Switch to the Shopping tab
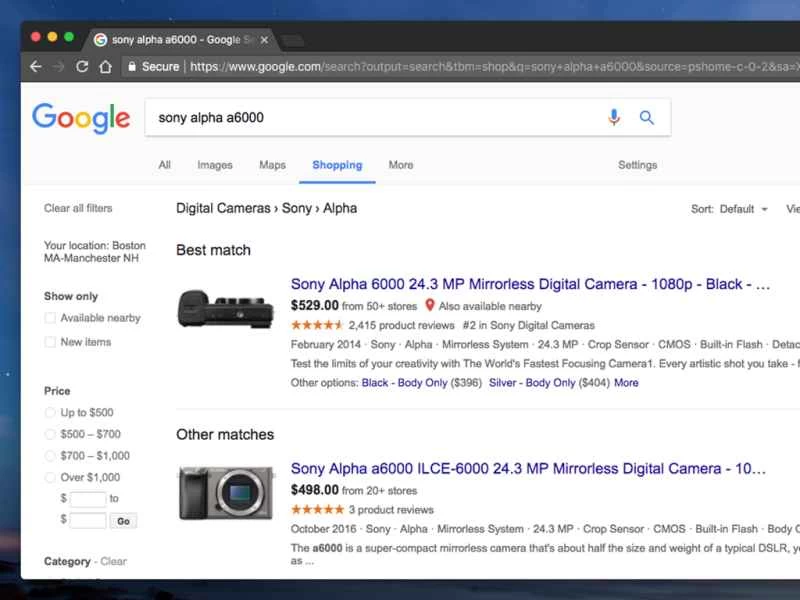This screenshot has height=600, width=800. tap(337, 165)
